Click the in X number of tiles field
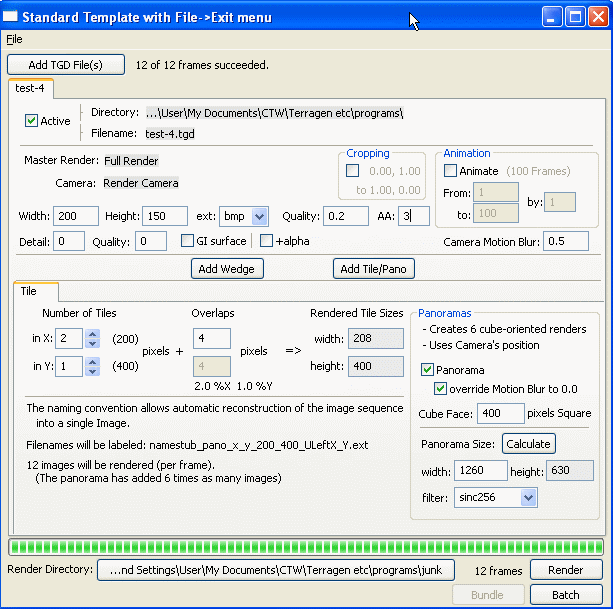This screenshot has height=609, width=613. tap(69, 339)
